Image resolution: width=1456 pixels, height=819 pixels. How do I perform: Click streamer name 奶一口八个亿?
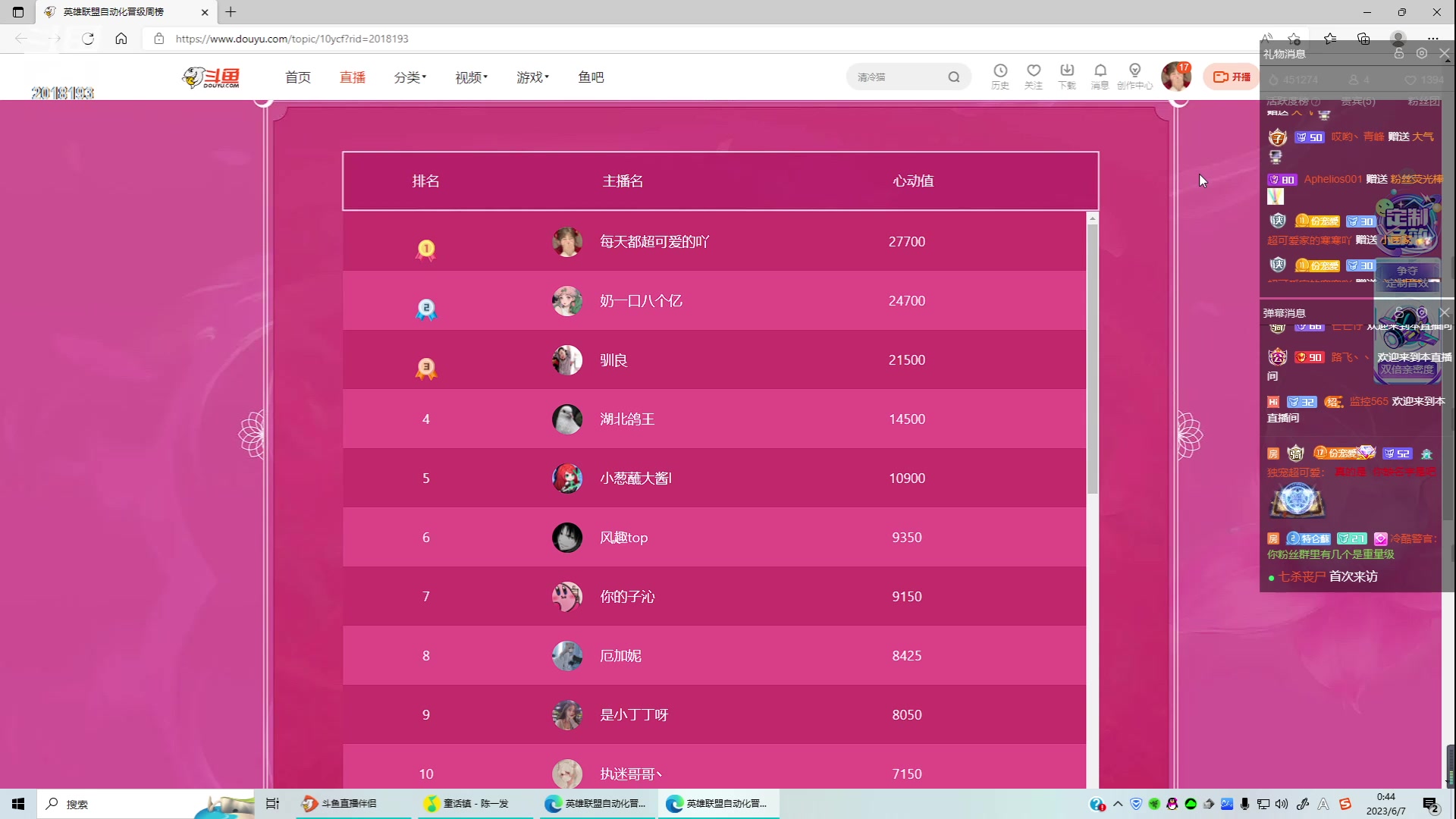tap(641, 301)
